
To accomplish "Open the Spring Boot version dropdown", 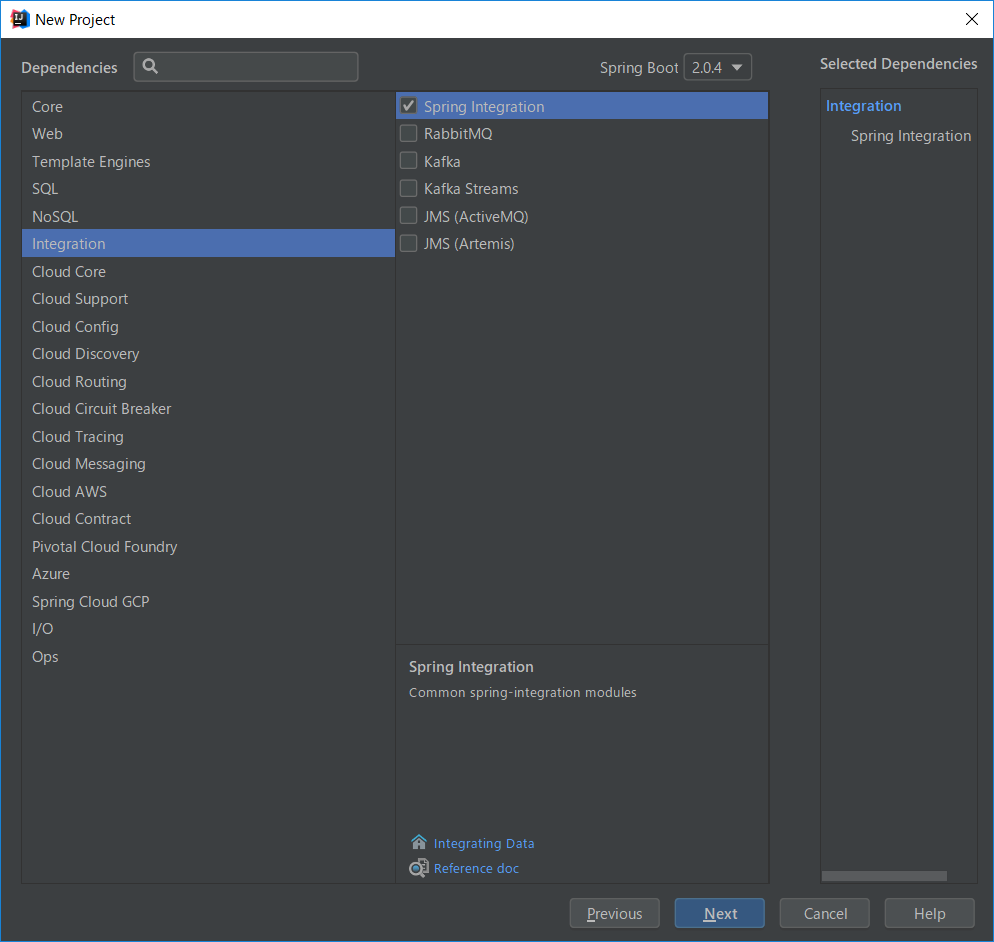I will (718, 67).
